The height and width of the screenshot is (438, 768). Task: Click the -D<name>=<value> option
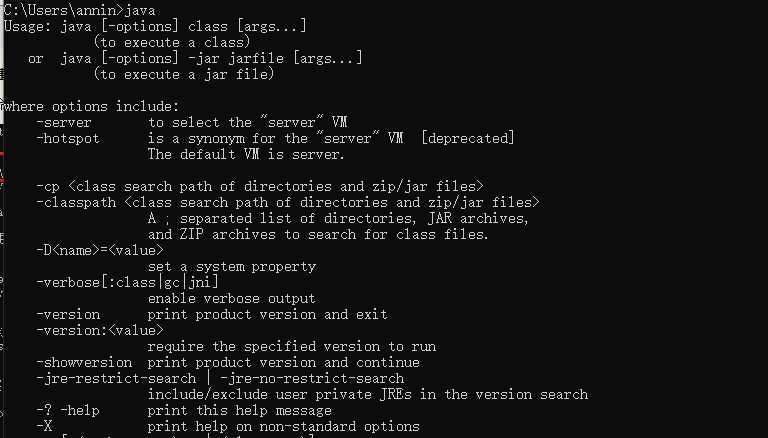100,250
